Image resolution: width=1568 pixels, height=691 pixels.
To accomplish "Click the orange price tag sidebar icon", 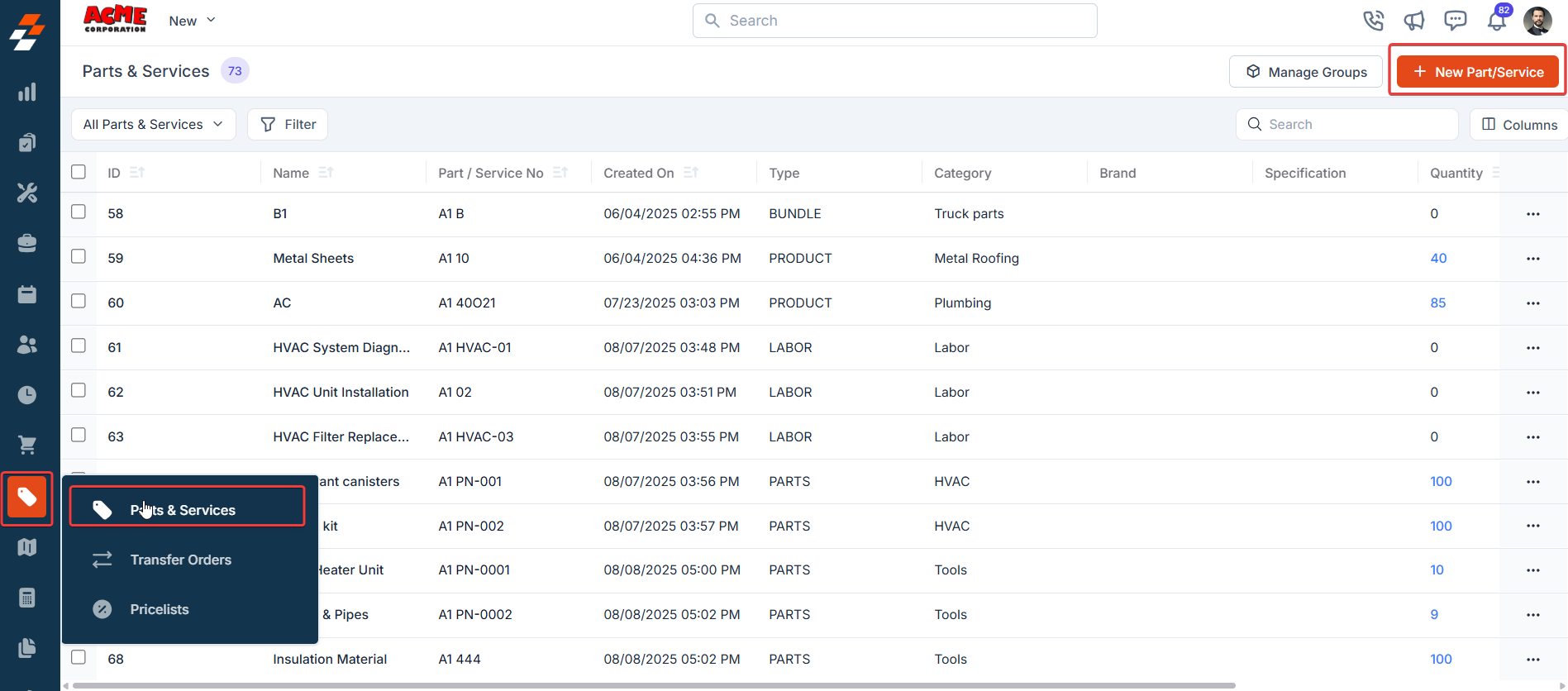I will pyautogui.click(x=27, y=497).
